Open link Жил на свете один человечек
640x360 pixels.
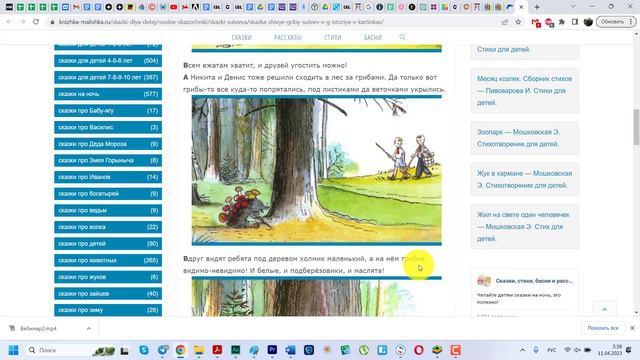[523, 227]
